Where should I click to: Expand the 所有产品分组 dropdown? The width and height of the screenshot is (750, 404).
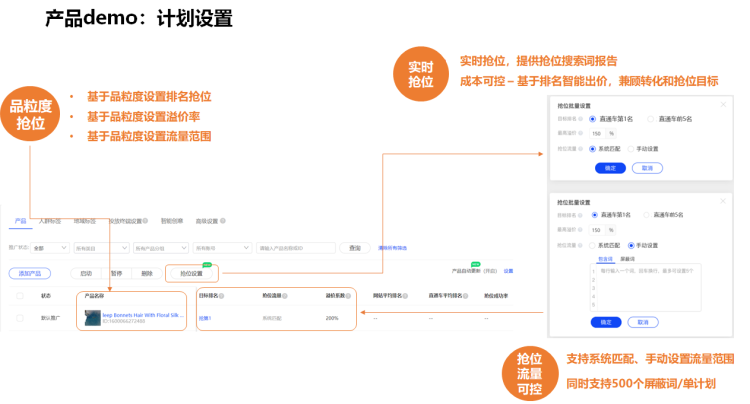pyautogui.click(x=162, y=247)
